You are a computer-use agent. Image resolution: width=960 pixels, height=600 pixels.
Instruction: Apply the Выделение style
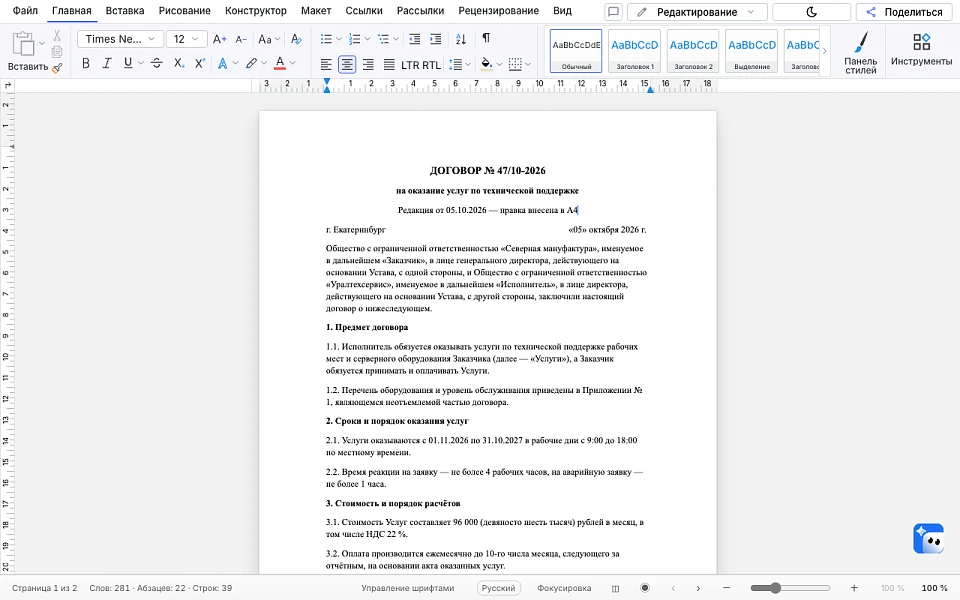pos(752,51)
